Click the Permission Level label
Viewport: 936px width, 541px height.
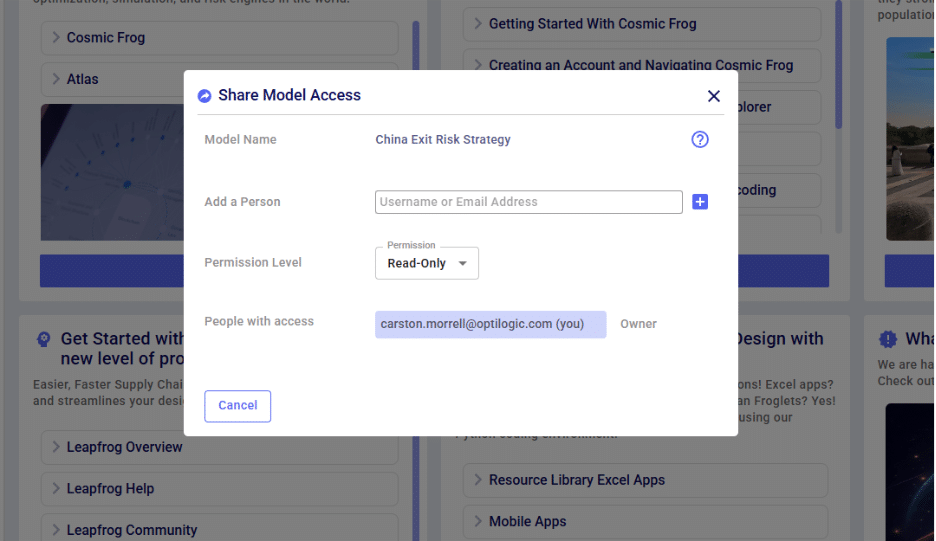(253, 263)
